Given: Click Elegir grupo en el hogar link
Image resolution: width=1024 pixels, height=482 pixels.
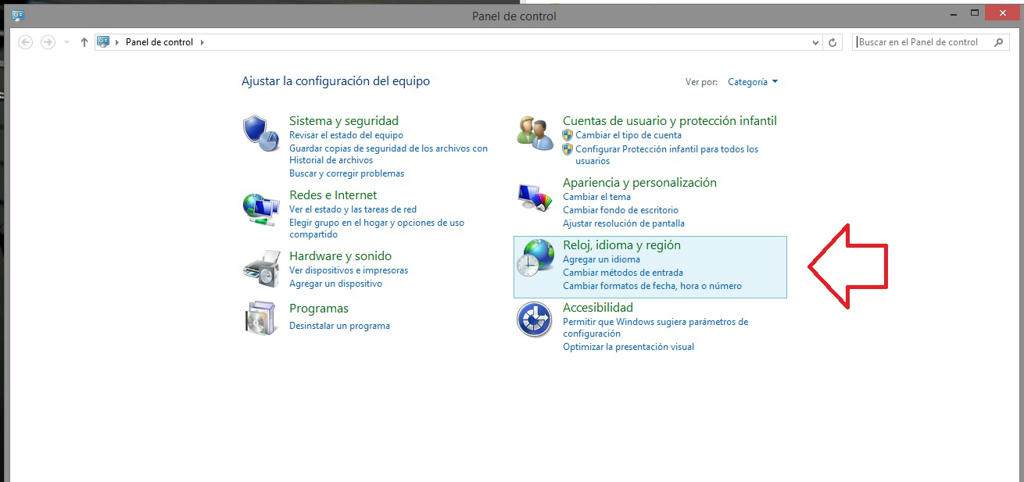Looking at the screenshot, I should tap(377, 229).
